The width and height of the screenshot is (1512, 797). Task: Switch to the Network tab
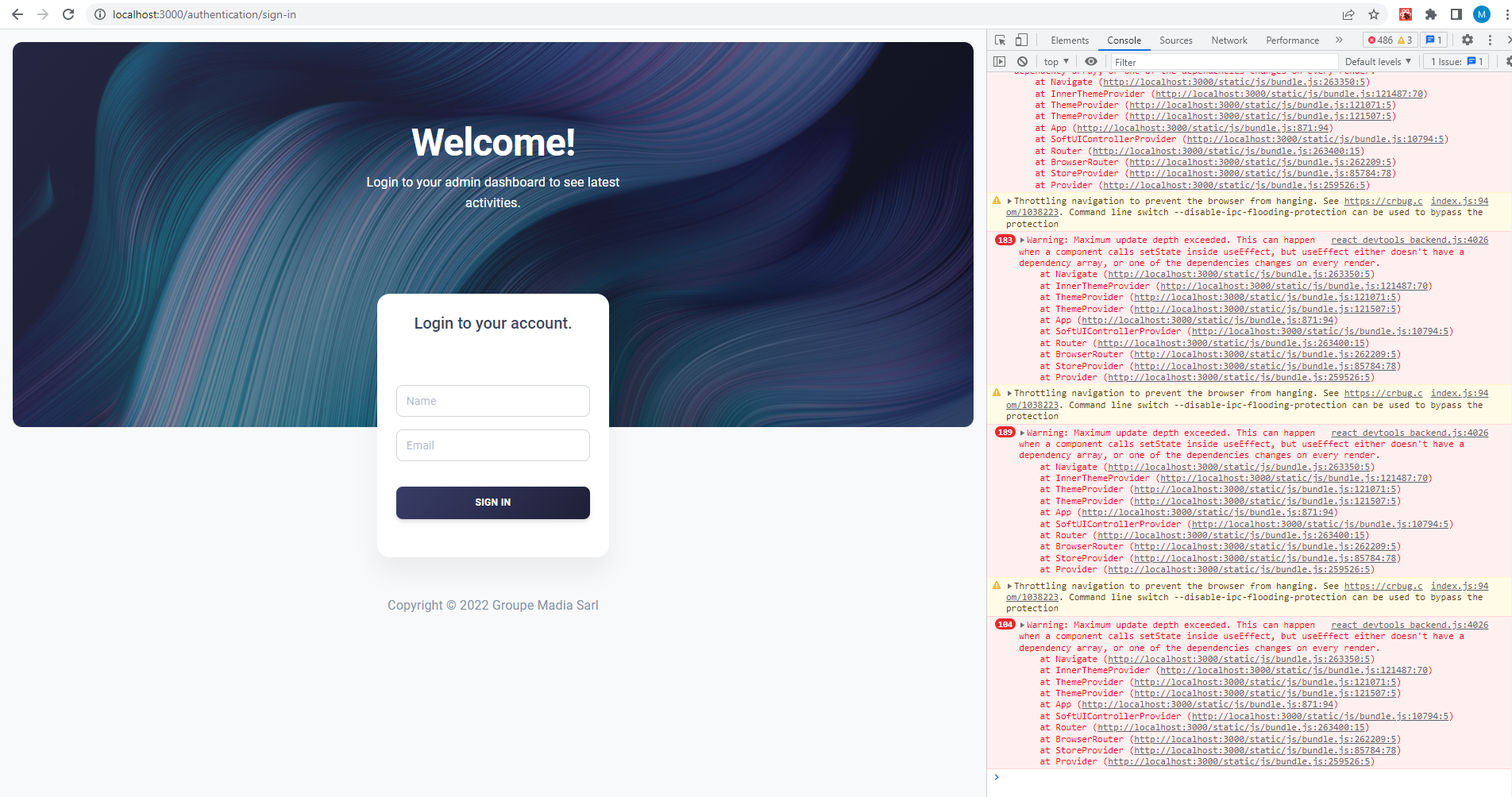coord(1228,40)
